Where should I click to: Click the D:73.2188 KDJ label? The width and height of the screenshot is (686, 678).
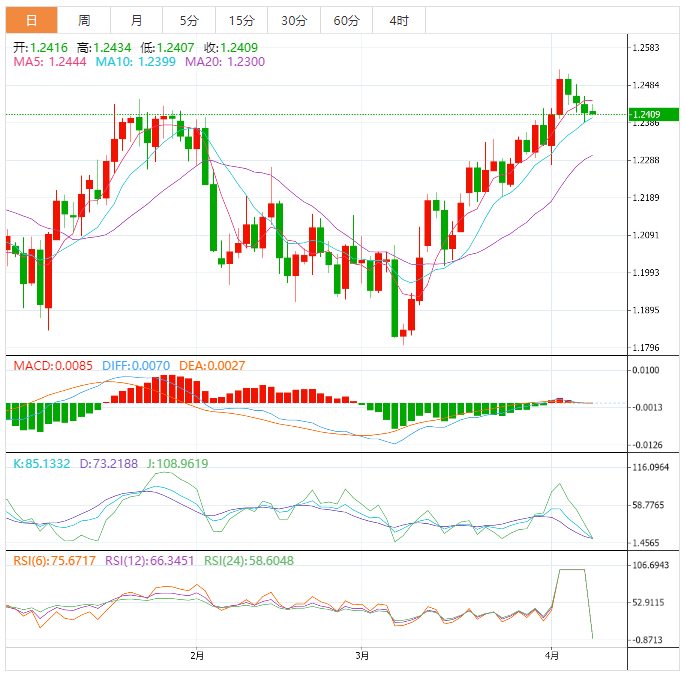click(108, 464)
